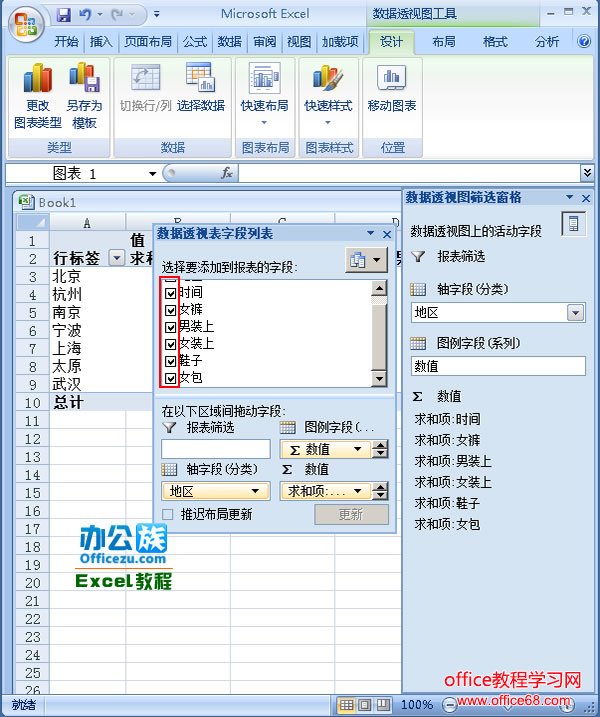Screen dimensions: 600x717
Task: Select the 总计 row label cell
Action: click(87, 403)
